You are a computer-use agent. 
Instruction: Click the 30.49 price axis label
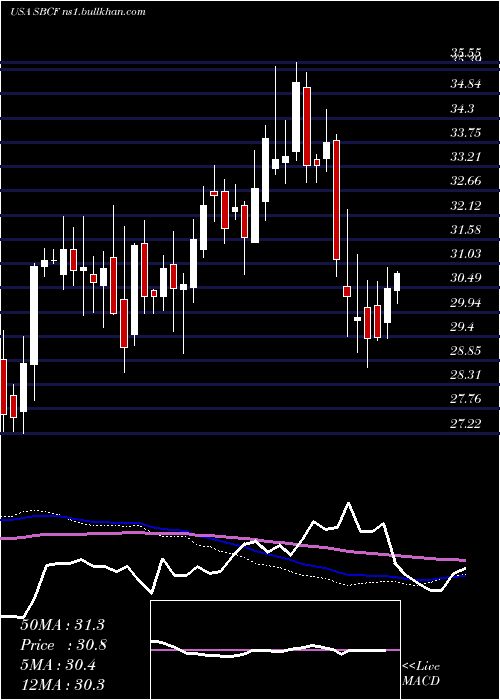pos(466,278)
